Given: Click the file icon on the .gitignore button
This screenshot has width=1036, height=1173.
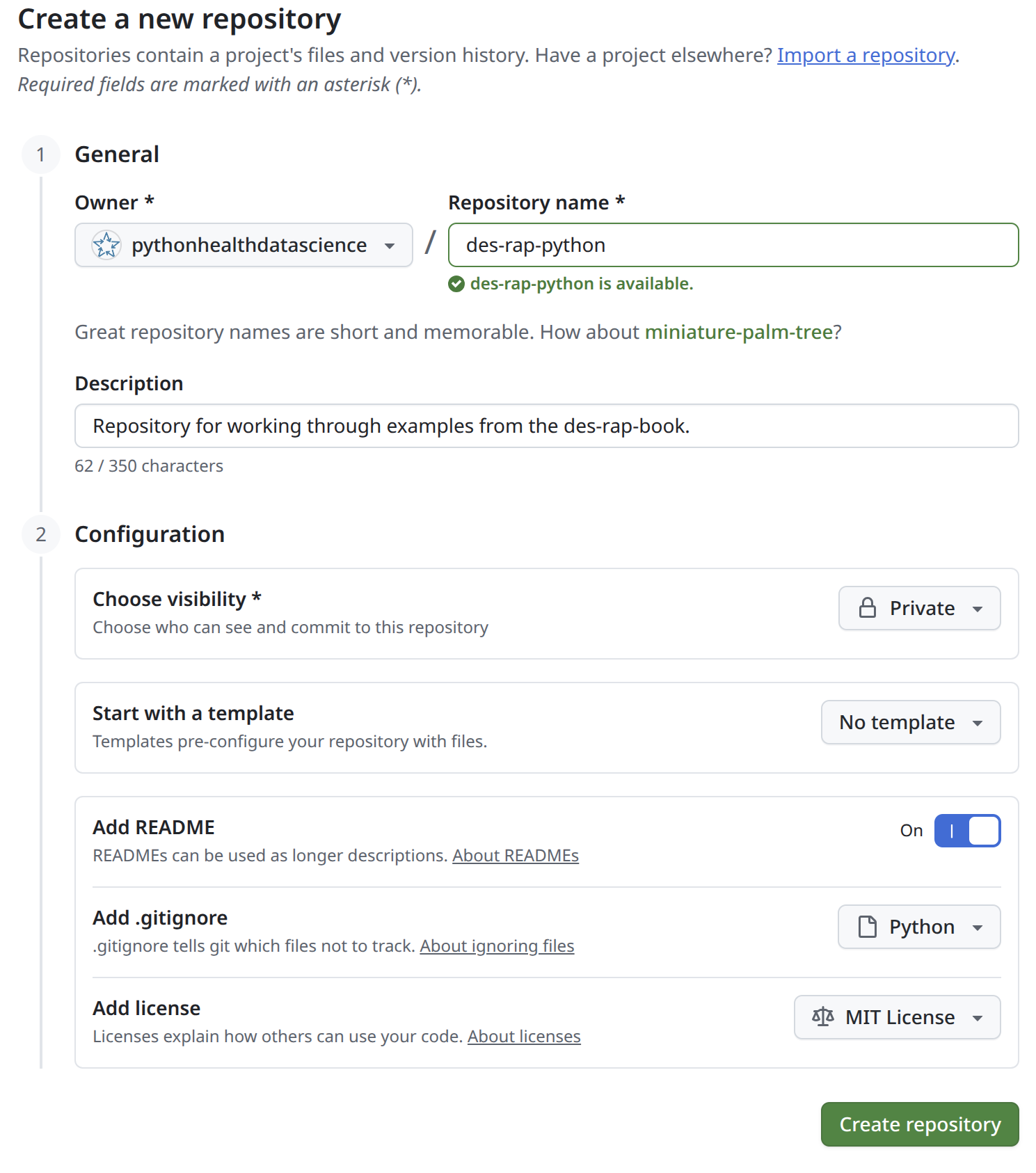Looking at the screenshot, I should tap(868, 927).
